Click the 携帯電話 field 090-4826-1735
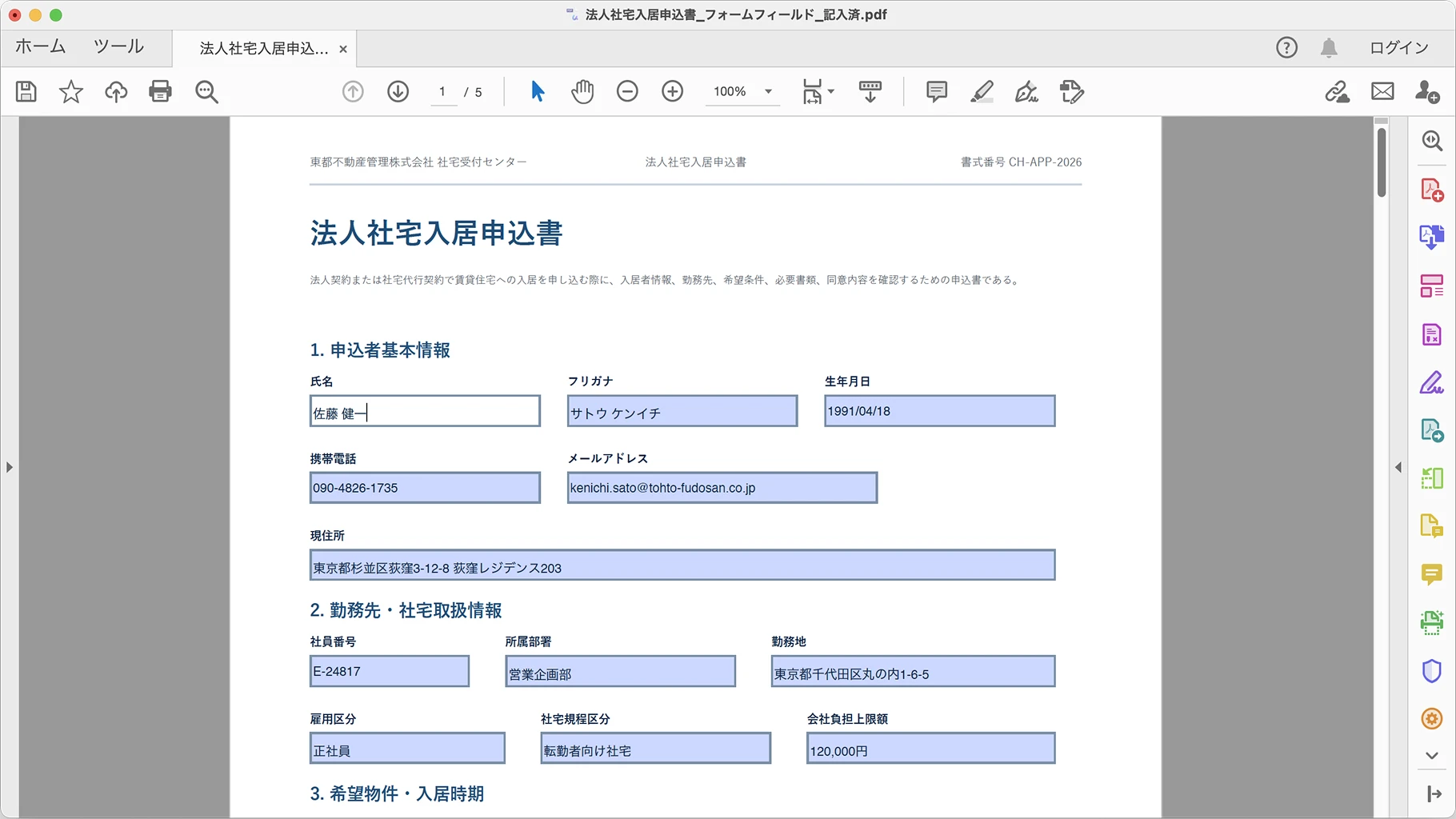 425,488
